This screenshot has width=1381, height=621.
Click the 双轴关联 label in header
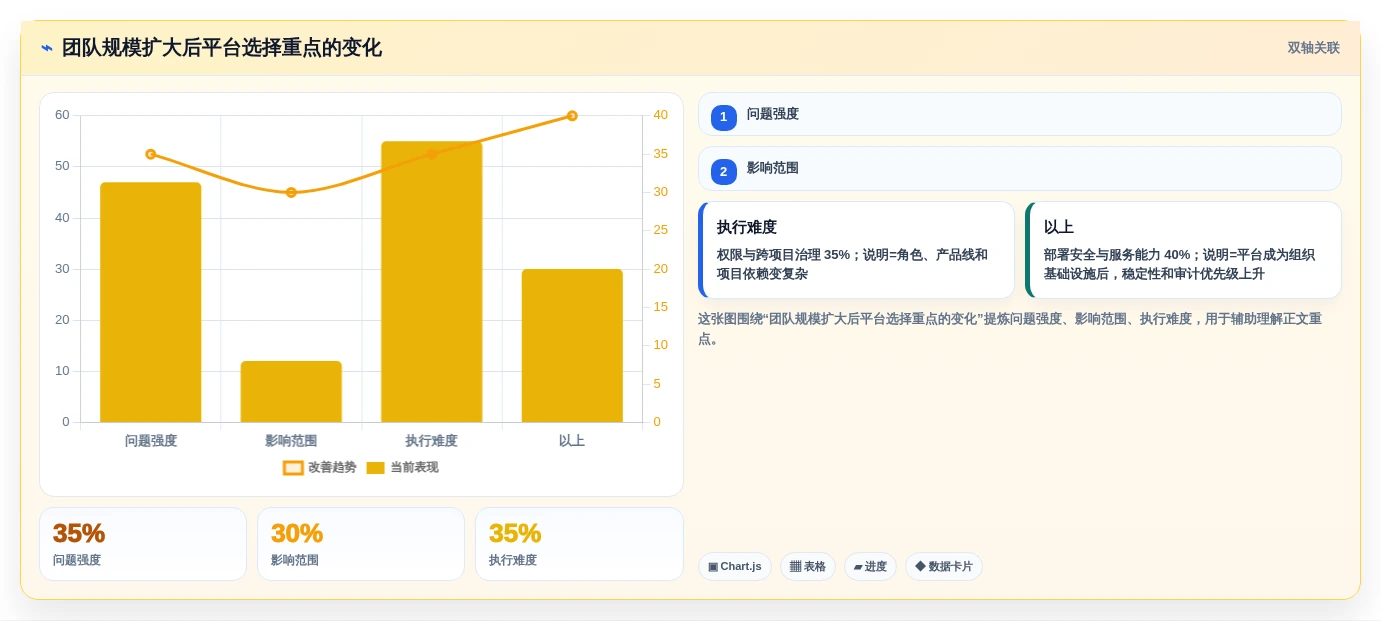[1313, 48]
